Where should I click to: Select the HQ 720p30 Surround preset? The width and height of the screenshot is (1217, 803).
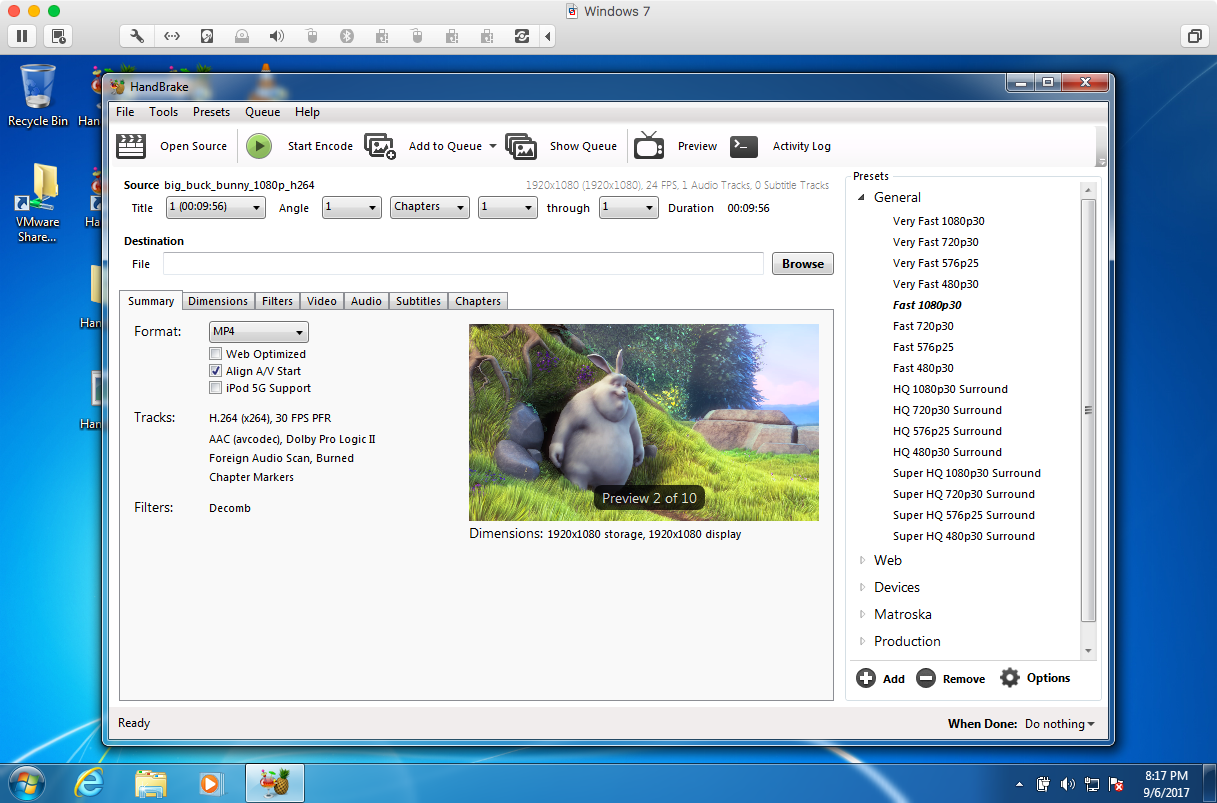947,410
